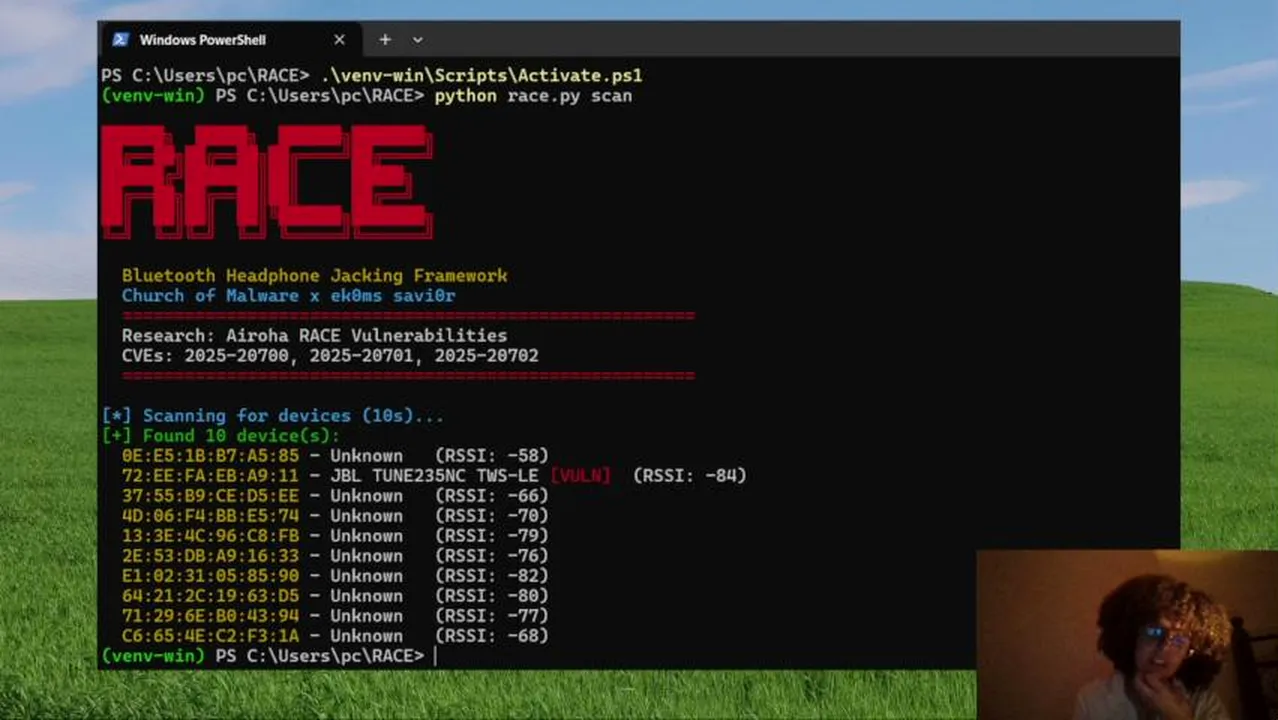
Task: Click 'Research: Airoha RACE Vulnerabilities' line
Action: point(314,336)
